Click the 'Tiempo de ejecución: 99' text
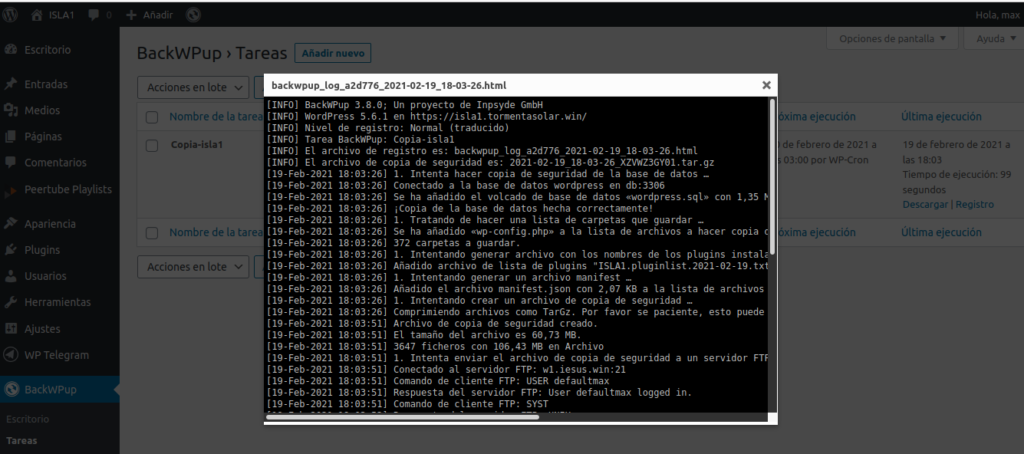 (955, 174)
